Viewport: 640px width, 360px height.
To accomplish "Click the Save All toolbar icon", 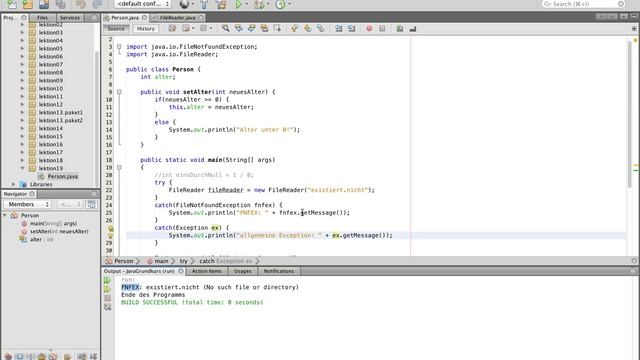I will tap(60, 4).
